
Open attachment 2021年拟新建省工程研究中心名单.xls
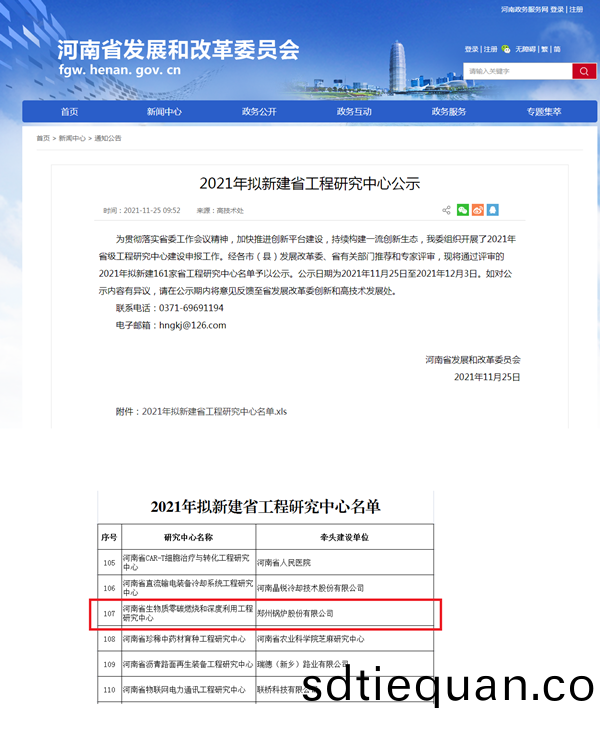point(214,412)
